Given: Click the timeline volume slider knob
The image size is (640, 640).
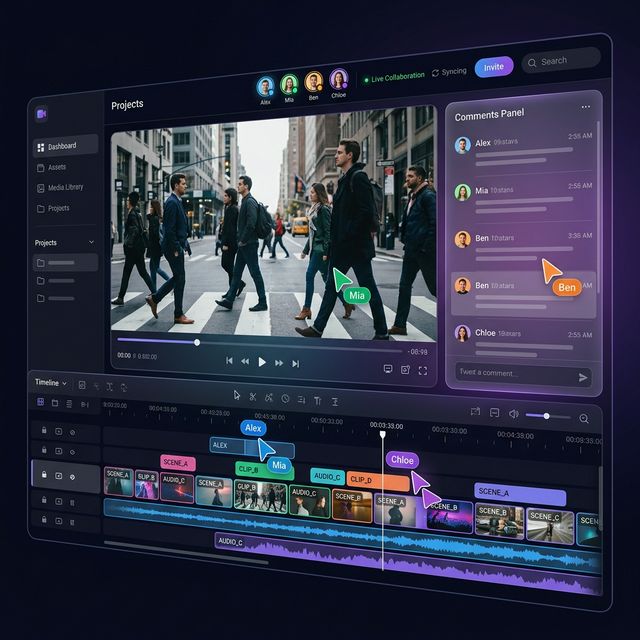Looking at the screenshot, I should tap(546, 416).
